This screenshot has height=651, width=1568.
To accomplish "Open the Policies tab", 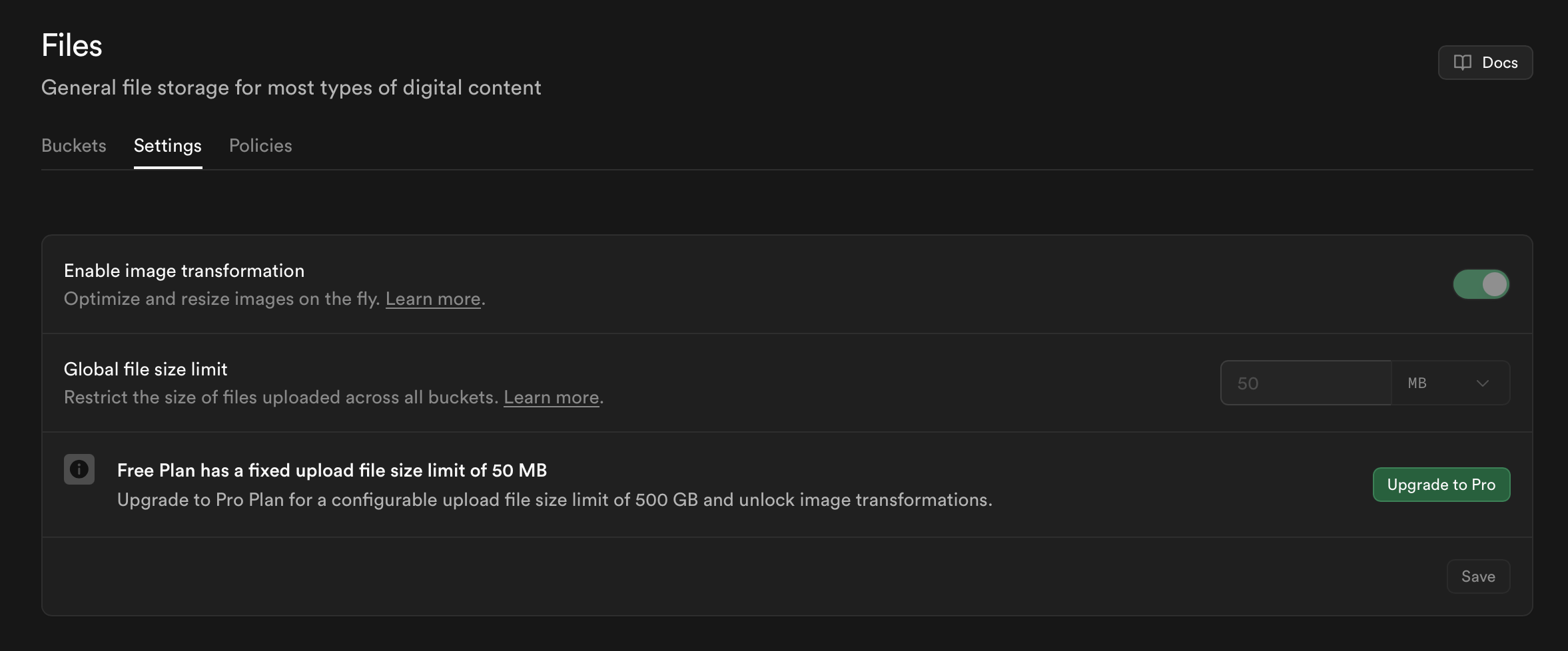I will point(260,146).
